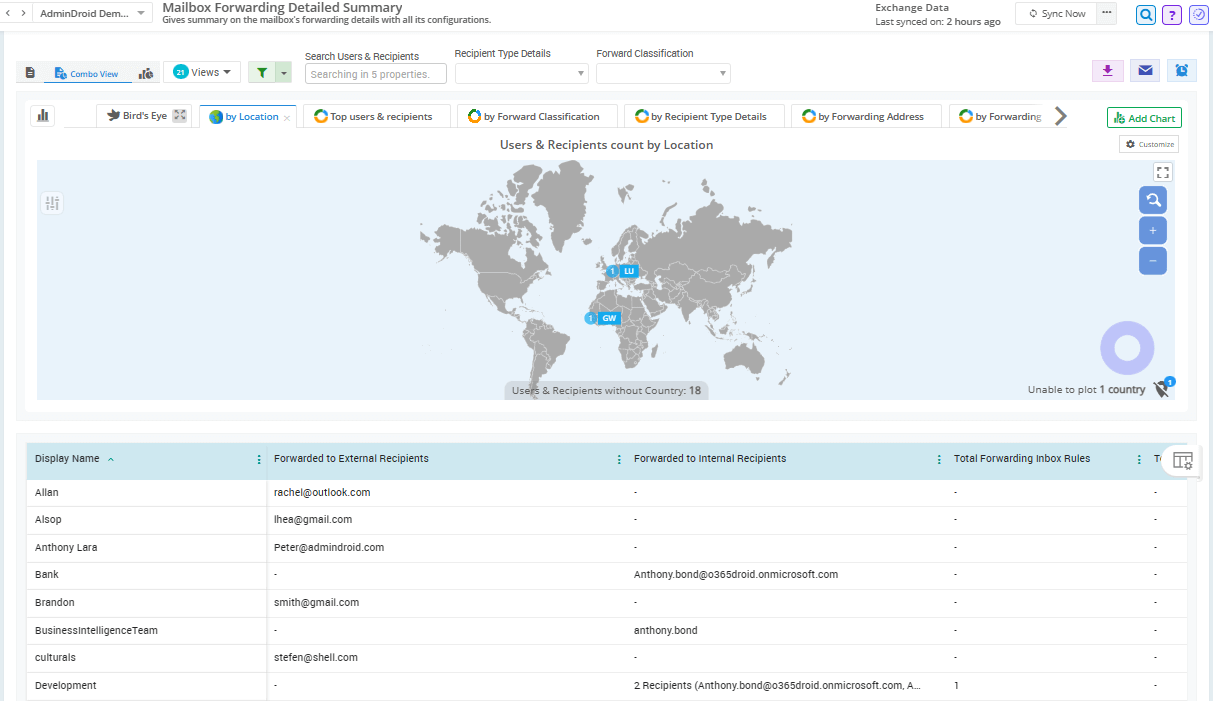Switch to the chart view icon beside Combo View
Image resolution: width=1213 pixels, height=701 pixels.
[146, 72]
